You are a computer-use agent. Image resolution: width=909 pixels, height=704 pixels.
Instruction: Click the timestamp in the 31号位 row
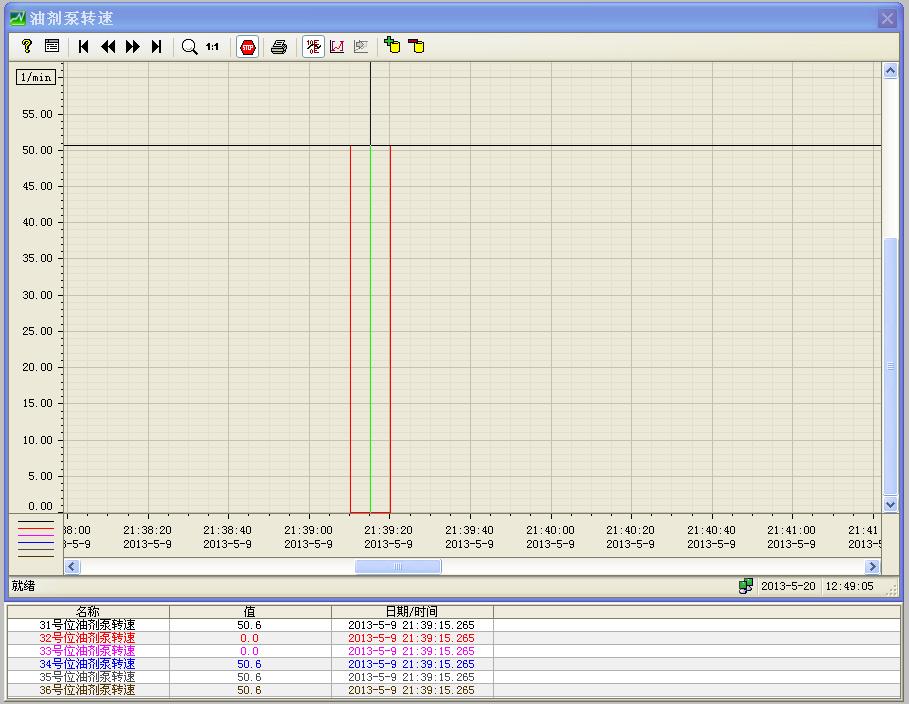[411, 625]
